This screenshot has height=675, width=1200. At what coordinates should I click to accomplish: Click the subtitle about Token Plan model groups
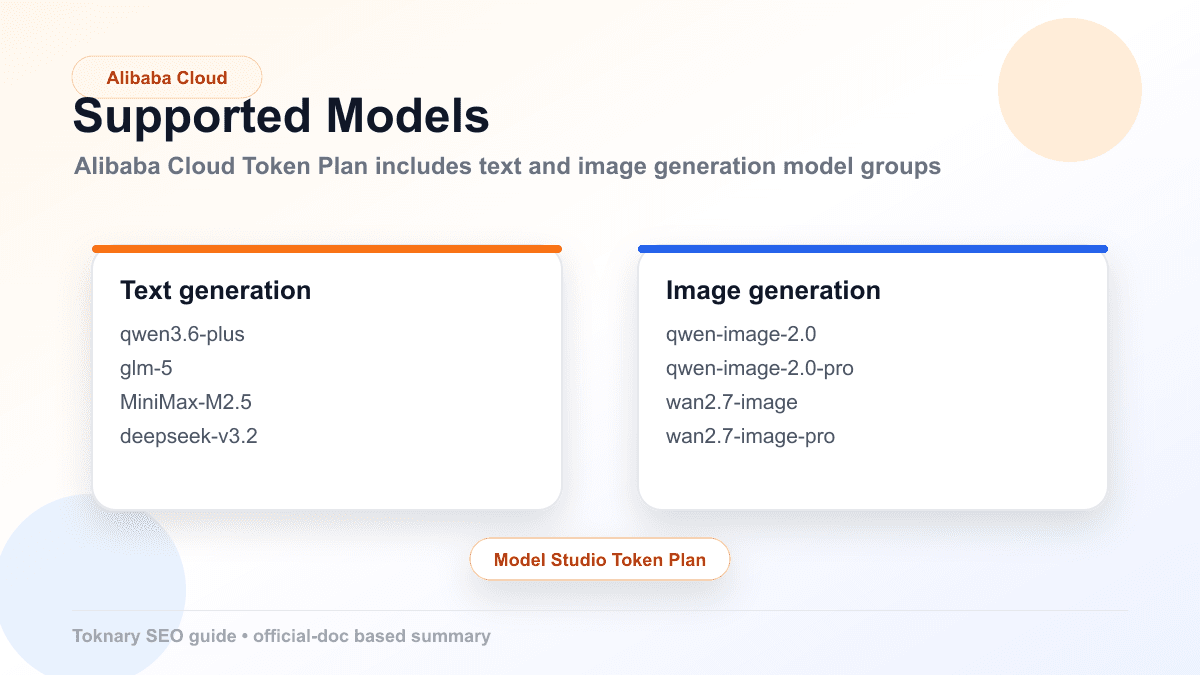(506, 166)
